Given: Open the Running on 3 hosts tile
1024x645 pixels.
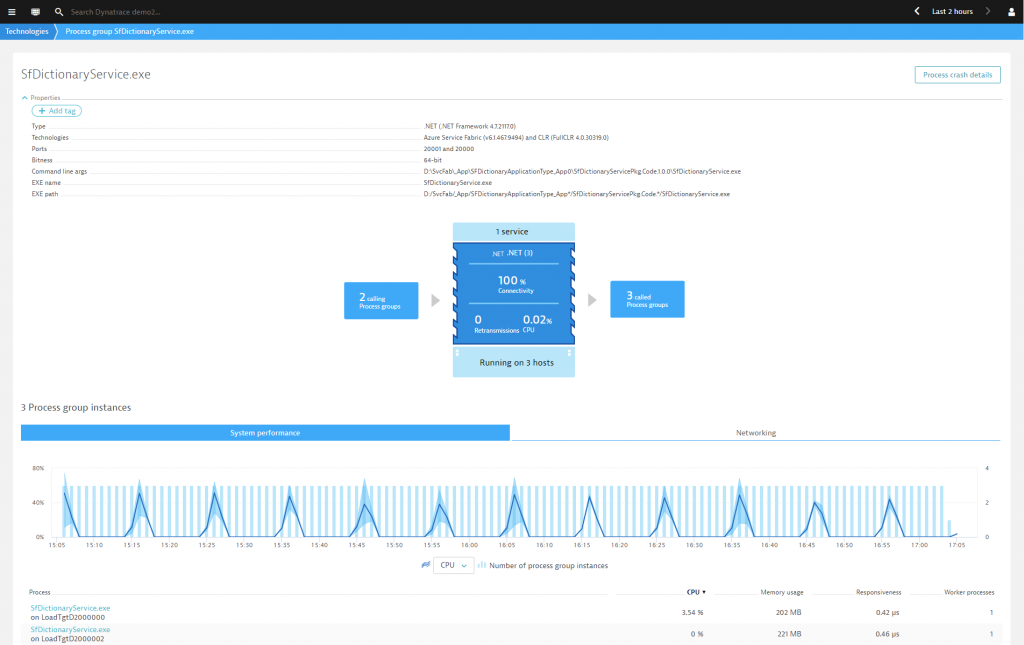Looking at the screenshot, I should (x=514, y=362).
